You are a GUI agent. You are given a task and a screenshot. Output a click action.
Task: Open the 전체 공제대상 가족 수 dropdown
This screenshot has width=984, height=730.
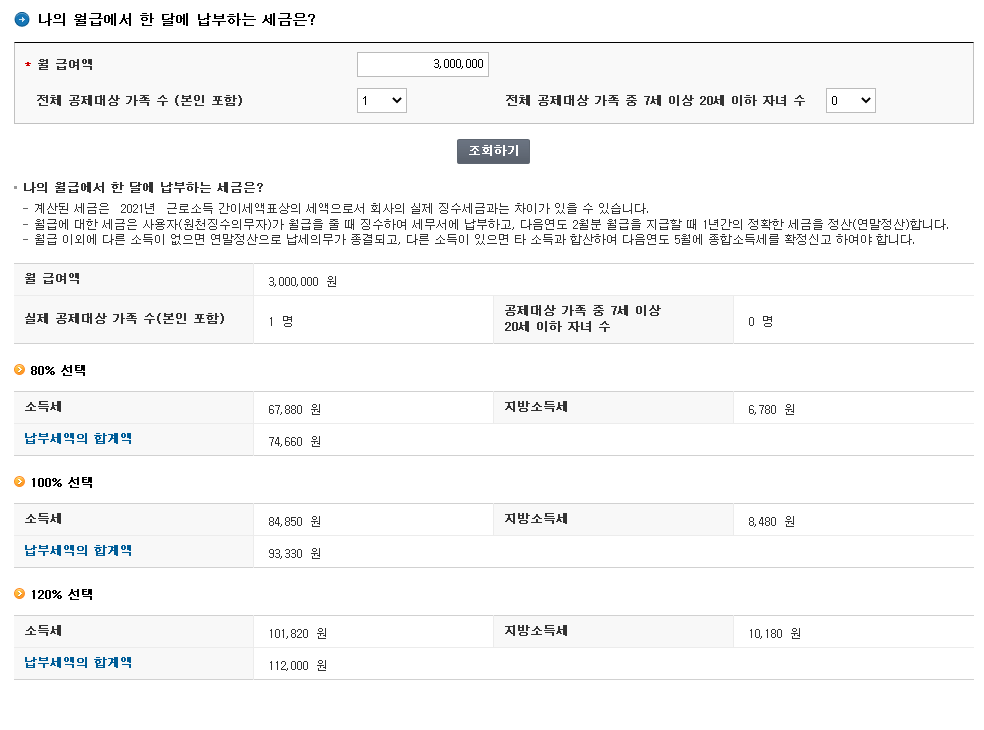coord(382,100)
